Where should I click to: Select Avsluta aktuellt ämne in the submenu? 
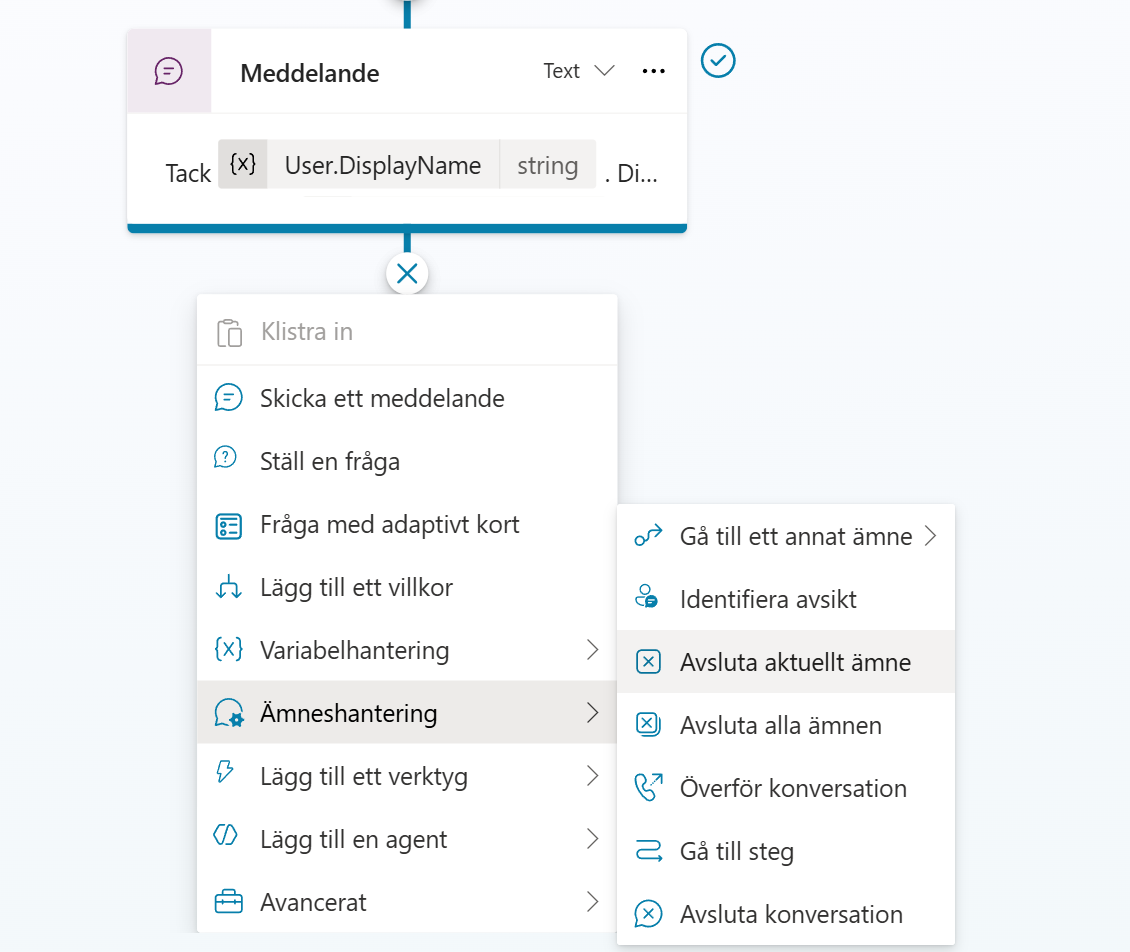point(786,662)
